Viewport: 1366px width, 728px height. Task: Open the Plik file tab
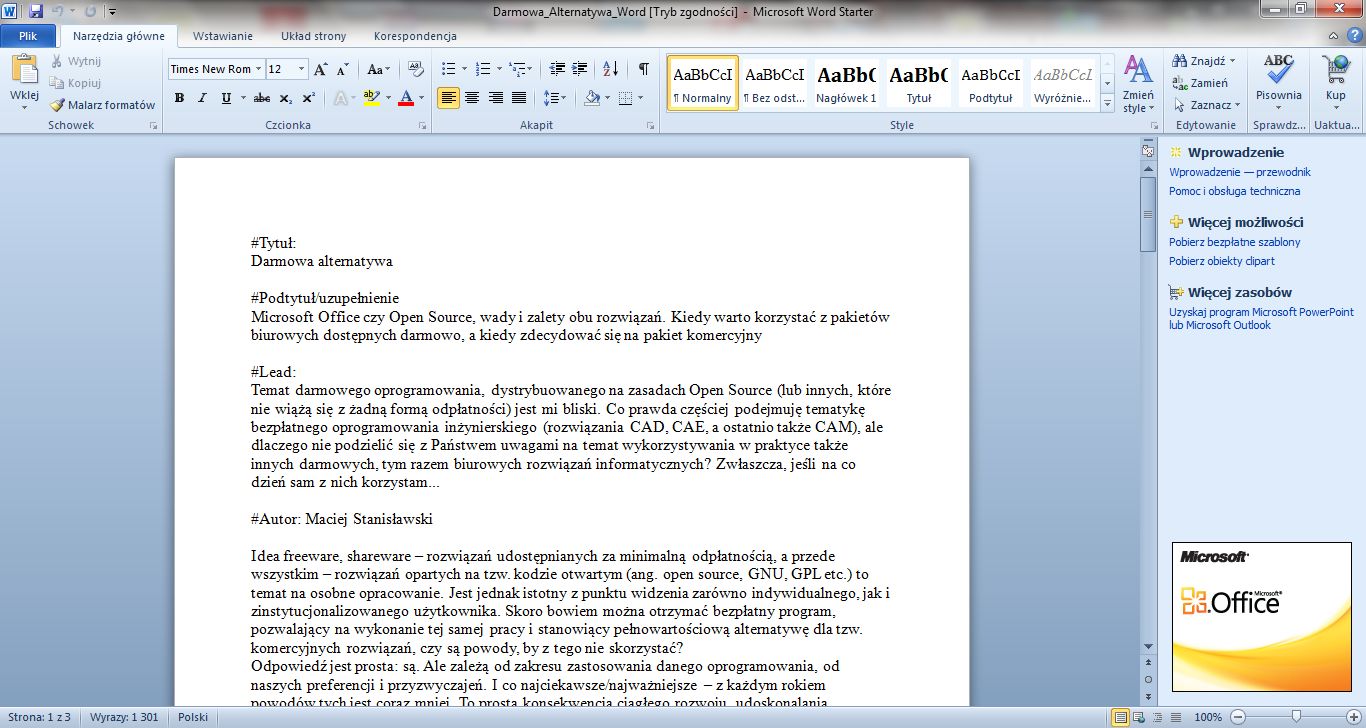click(x=28, y=36)
